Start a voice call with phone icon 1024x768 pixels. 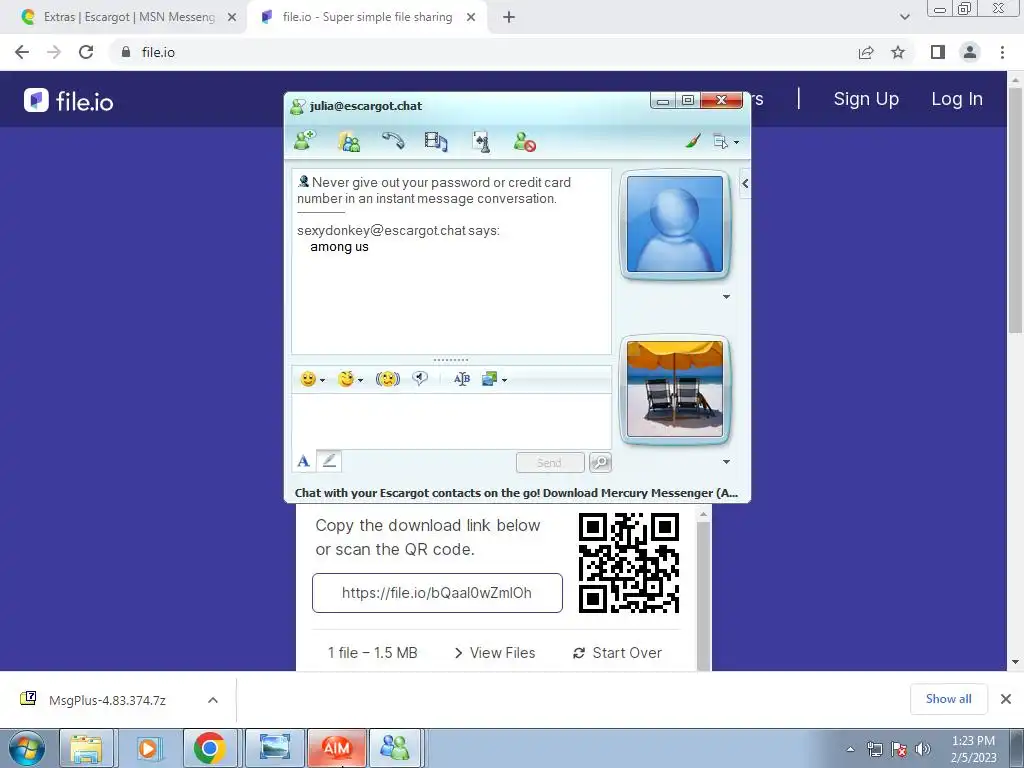tap(393, 141)
